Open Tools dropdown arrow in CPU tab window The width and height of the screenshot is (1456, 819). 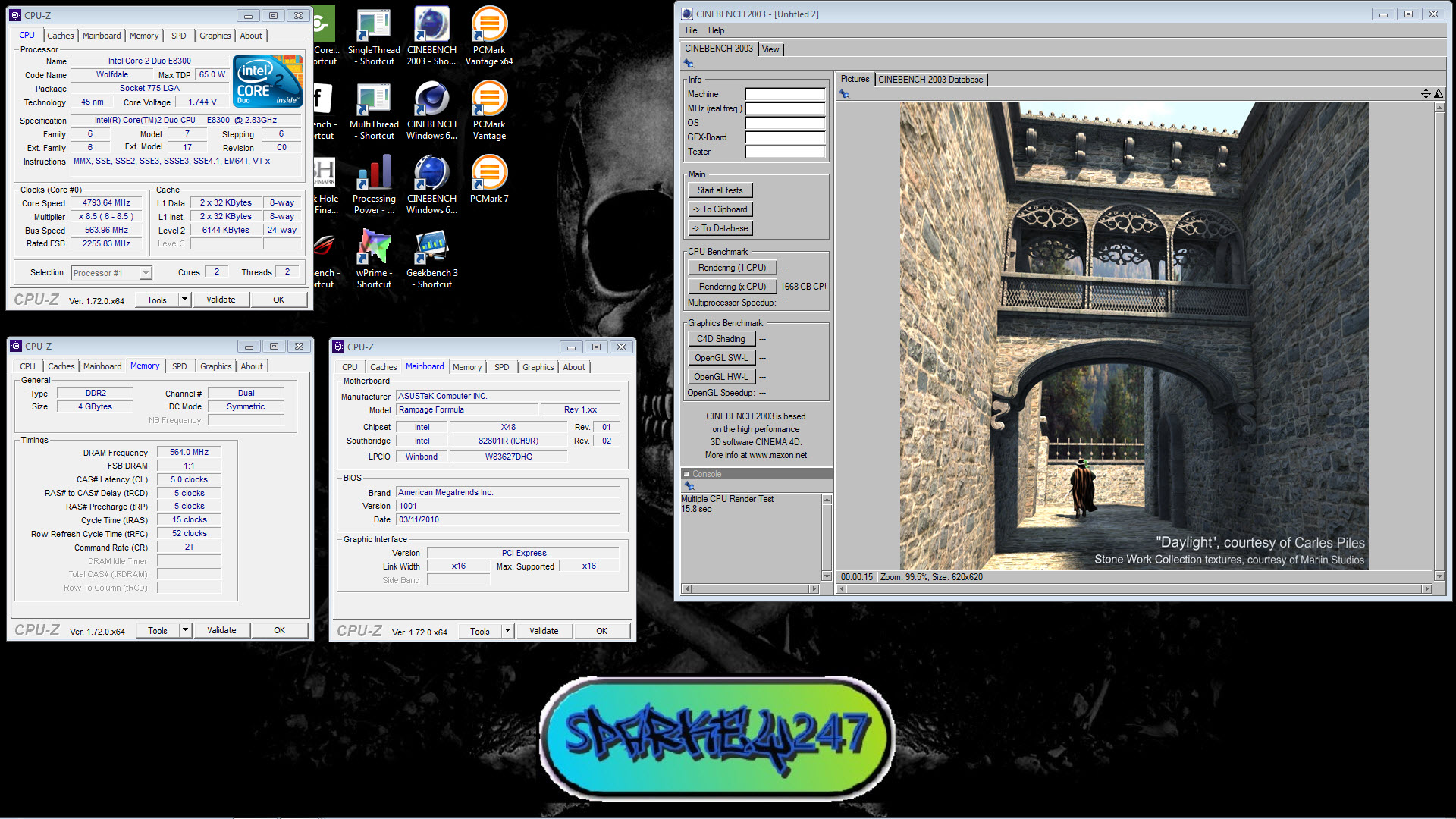pyautogui.click(x=184, y=300)
